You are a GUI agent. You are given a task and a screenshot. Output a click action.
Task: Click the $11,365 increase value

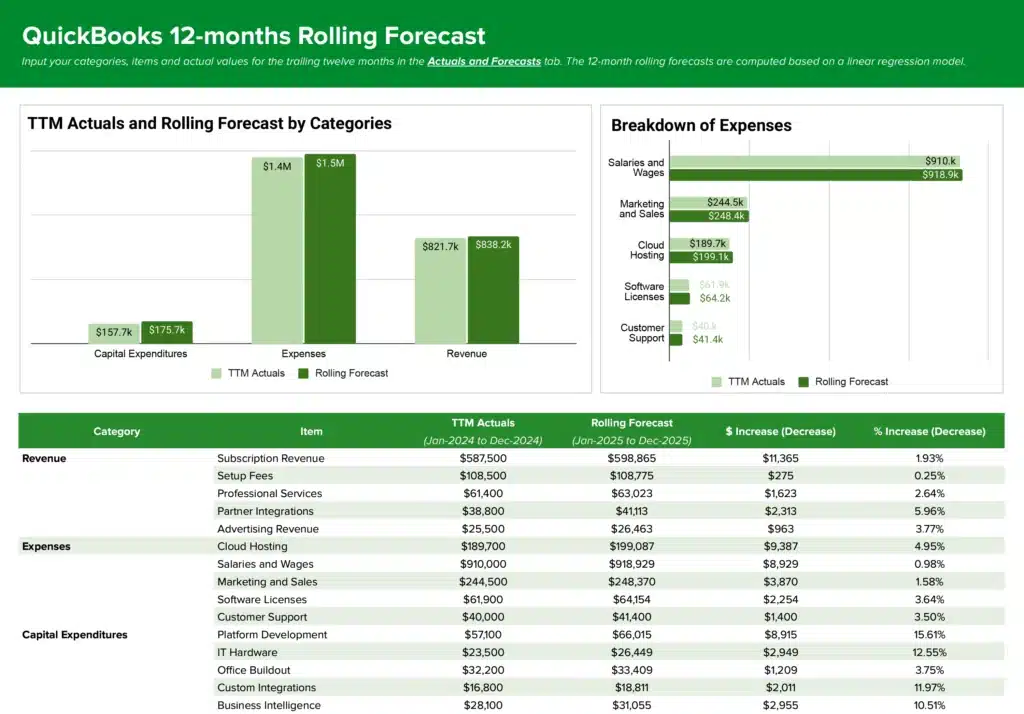[x=780, y=459]
